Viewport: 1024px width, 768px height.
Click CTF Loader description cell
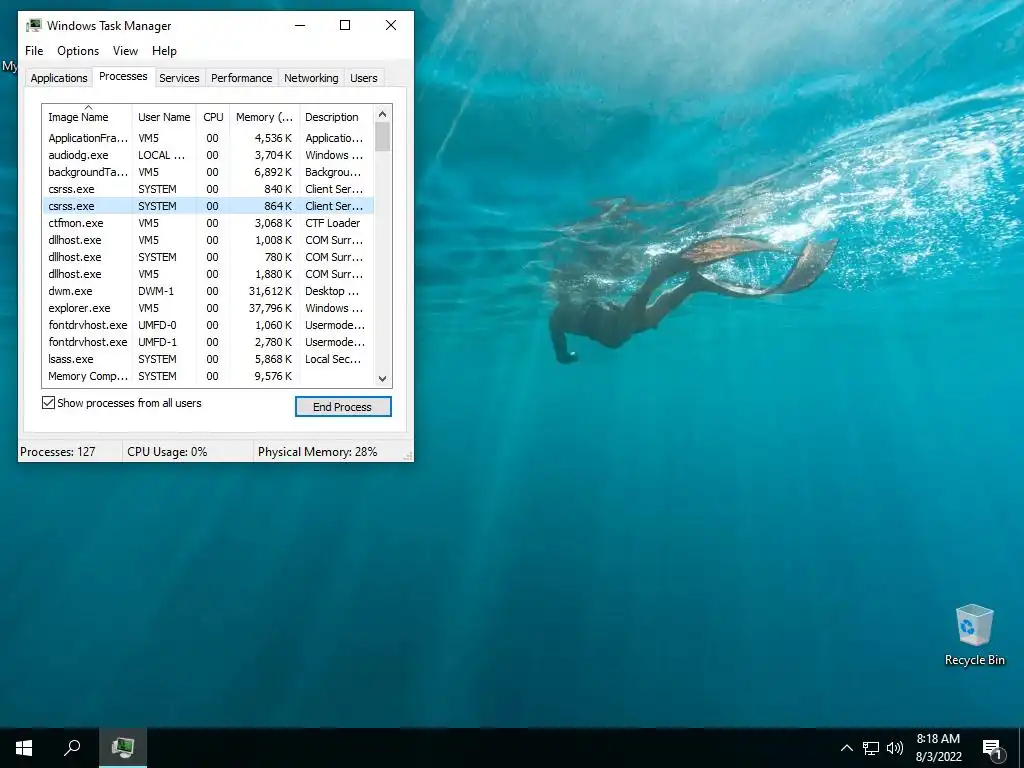click(332, 223)
